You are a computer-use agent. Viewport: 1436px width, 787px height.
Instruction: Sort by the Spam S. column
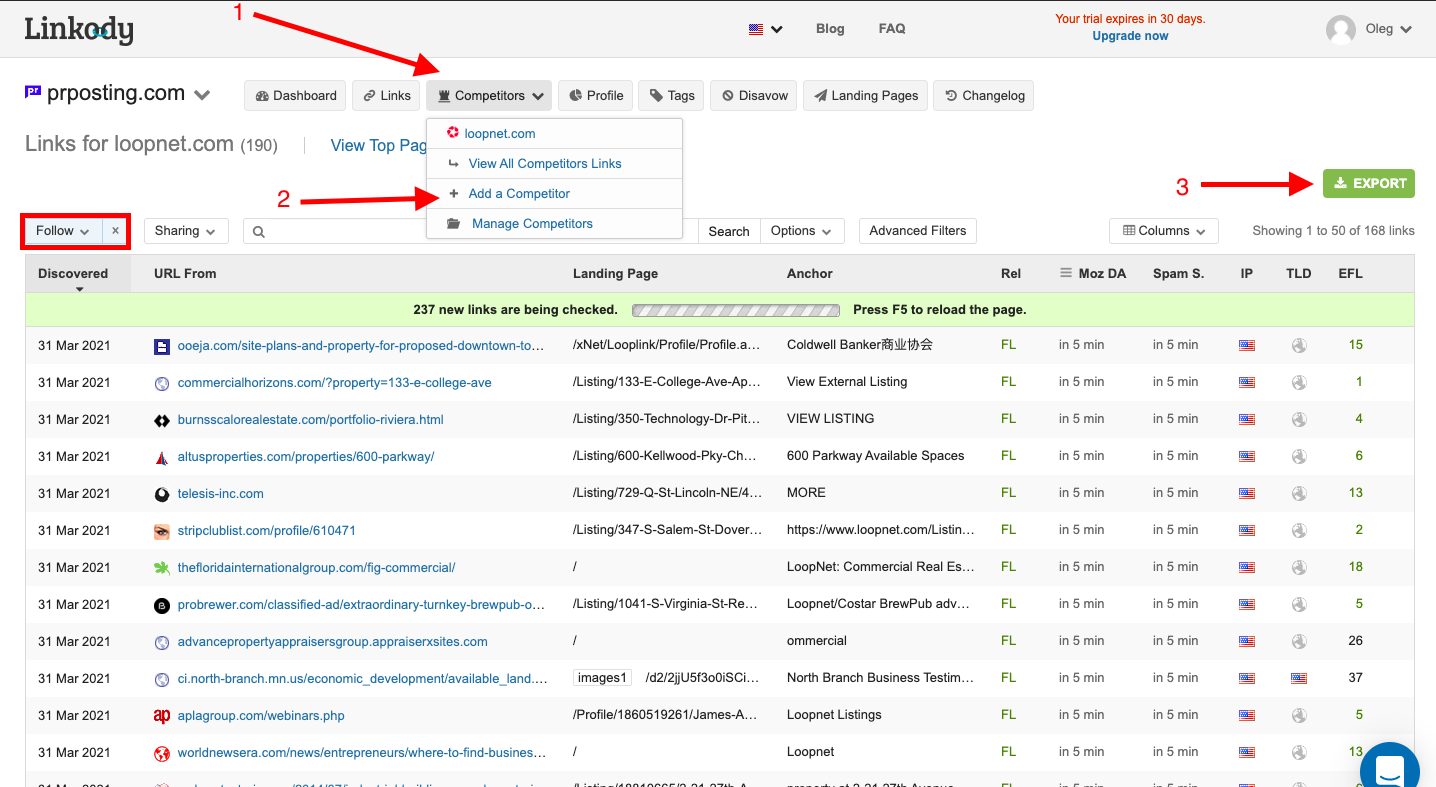tap(1178, 274)
